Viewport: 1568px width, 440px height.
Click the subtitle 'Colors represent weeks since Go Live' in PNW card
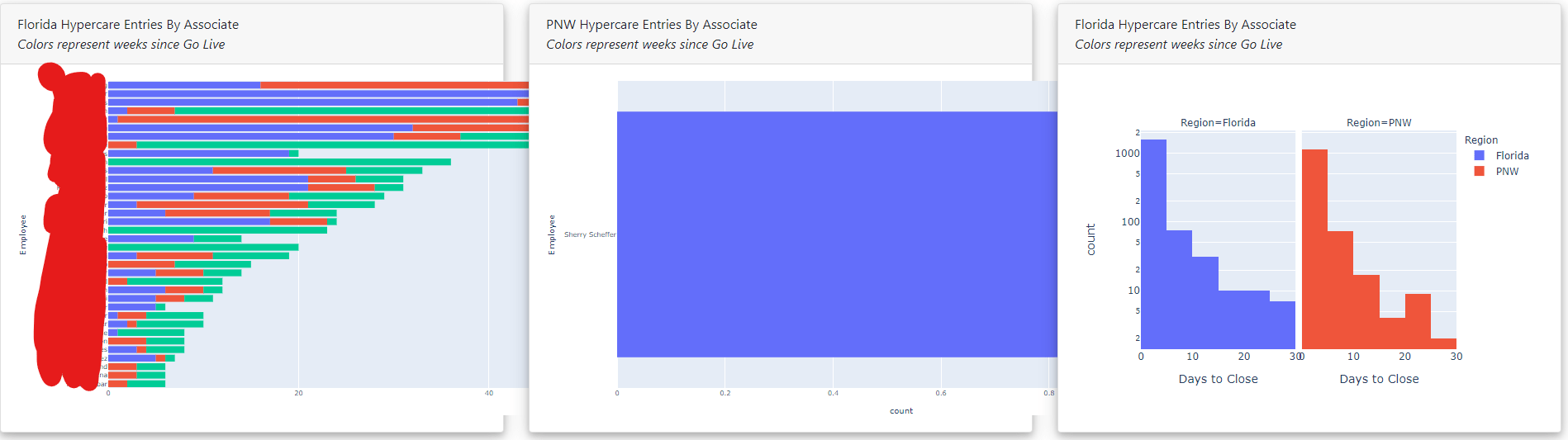coord(649,45)
